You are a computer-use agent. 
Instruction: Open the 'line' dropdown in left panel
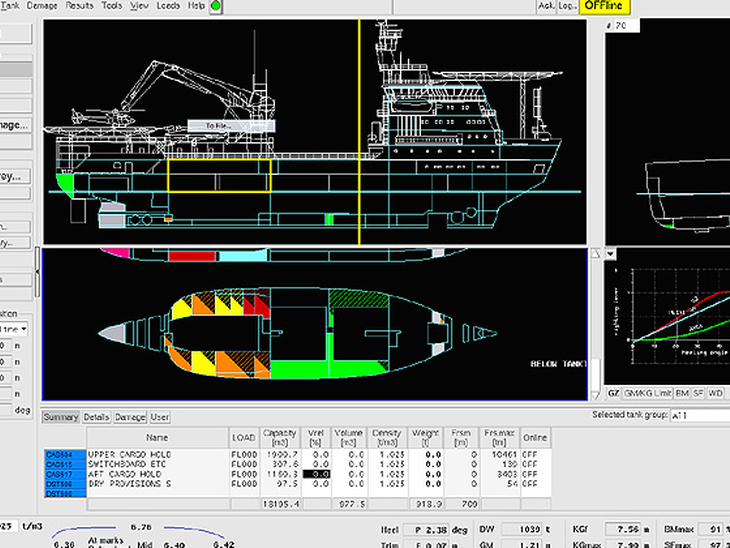(x=14, y=329)
